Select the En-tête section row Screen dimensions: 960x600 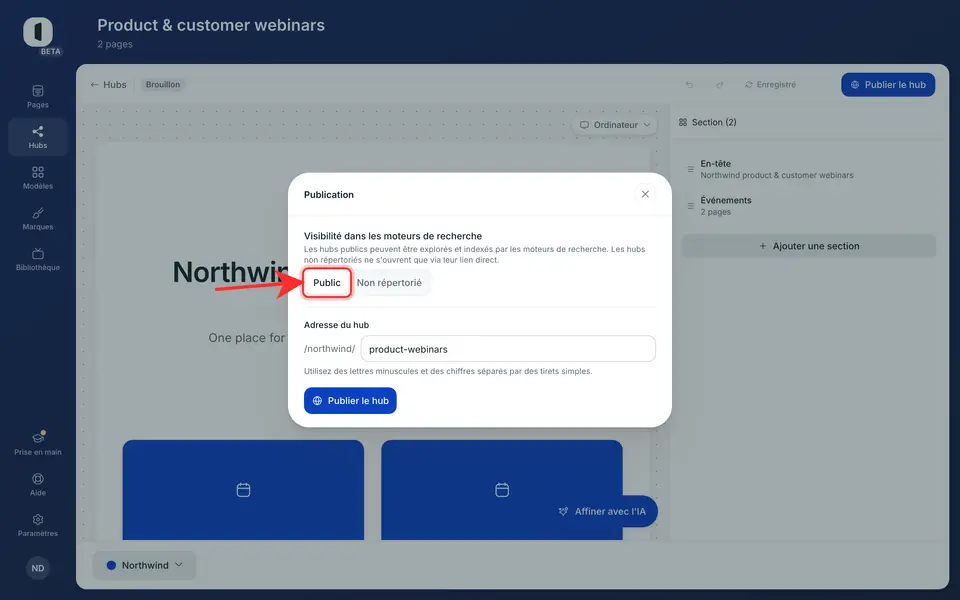pos(809,169)
